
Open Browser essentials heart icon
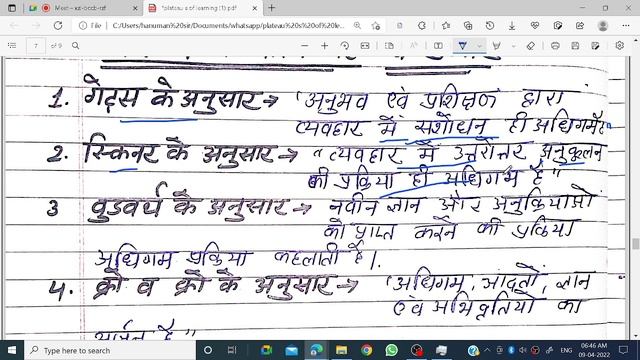[x=535, y=26]
